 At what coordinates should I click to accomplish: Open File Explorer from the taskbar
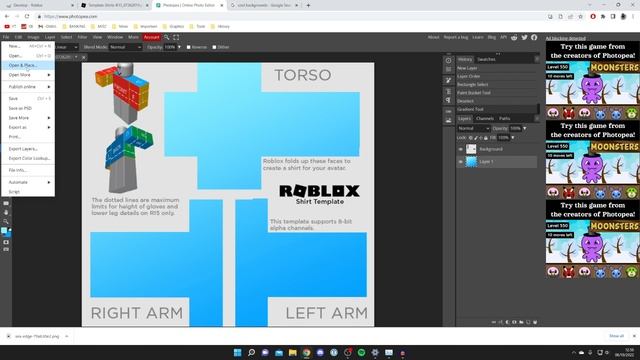(293, 352)
